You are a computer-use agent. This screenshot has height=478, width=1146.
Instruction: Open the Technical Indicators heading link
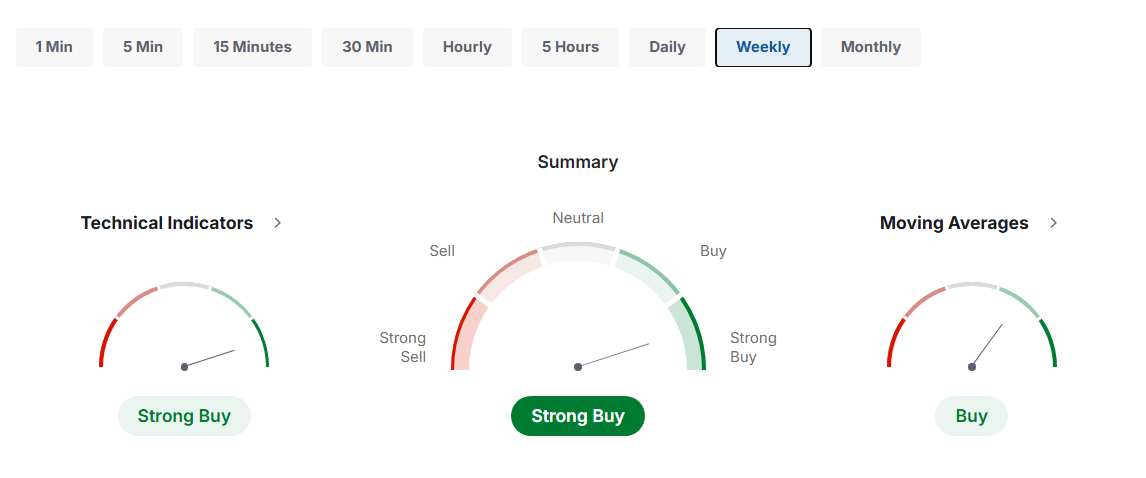167,223
